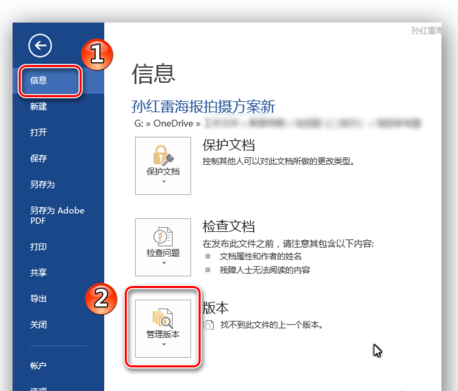The width and height of the screenshot is (458, 391).
Task: Click the 保护文档 heading text
Action: click(x=229, y=145)
